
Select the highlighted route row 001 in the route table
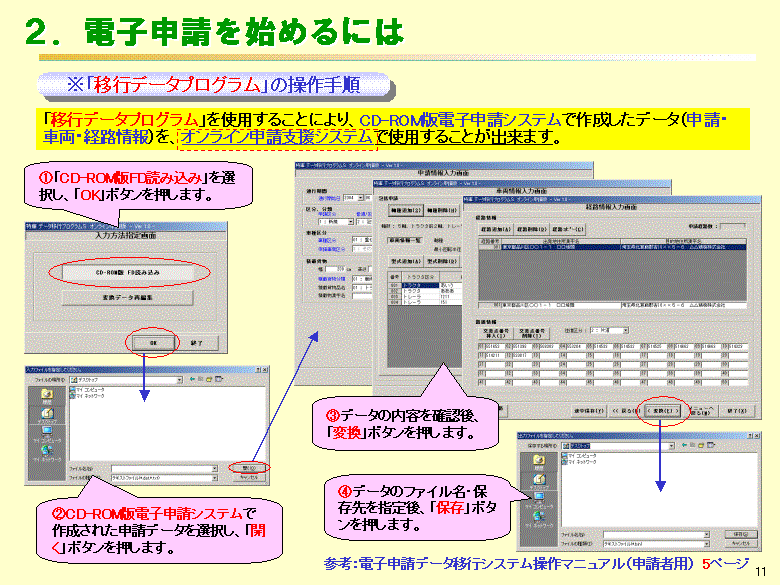click(612, 247)
